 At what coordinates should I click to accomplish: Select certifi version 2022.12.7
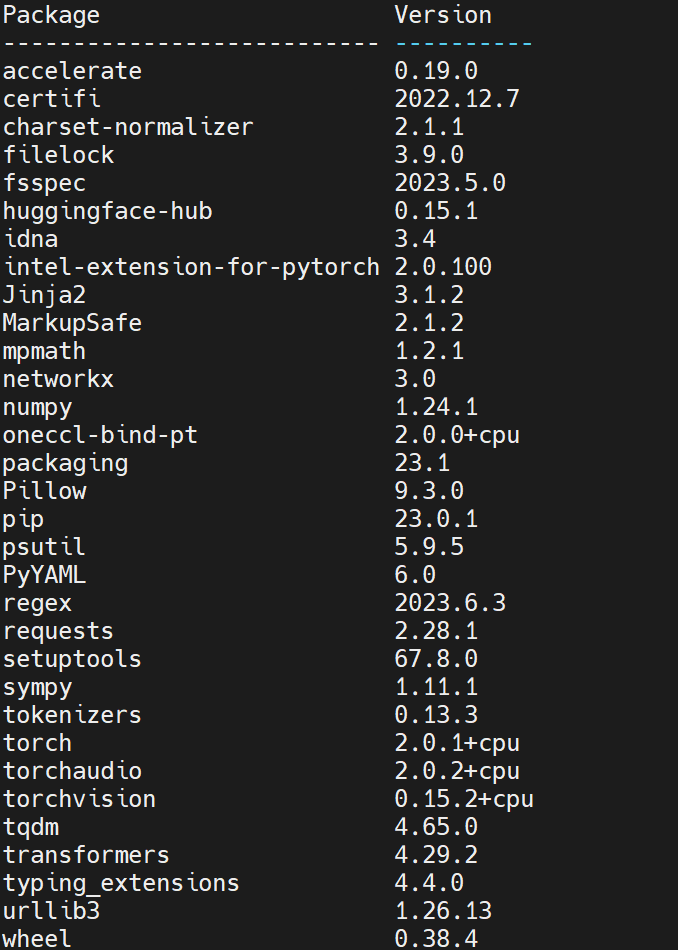click(457, 99)
